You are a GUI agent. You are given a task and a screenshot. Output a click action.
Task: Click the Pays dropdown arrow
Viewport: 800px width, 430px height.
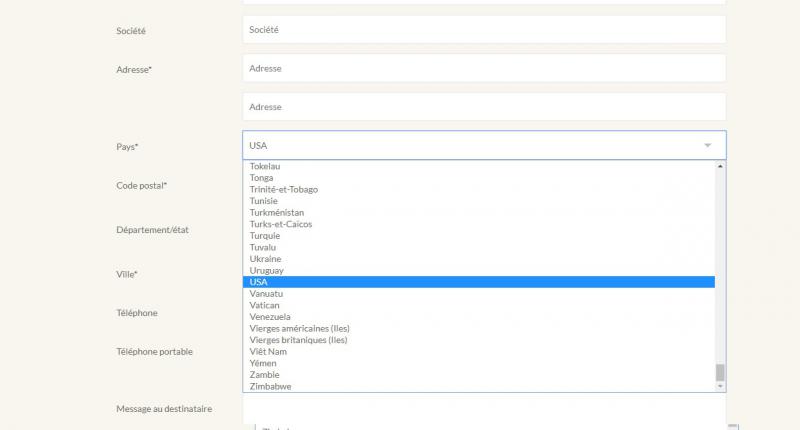[707, 146]
